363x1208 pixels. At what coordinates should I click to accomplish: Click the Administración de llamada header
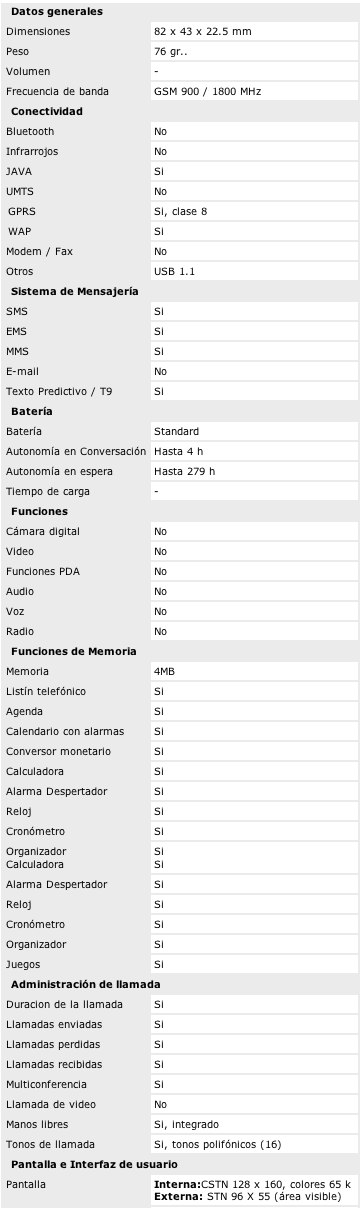(x=85, y=984)
